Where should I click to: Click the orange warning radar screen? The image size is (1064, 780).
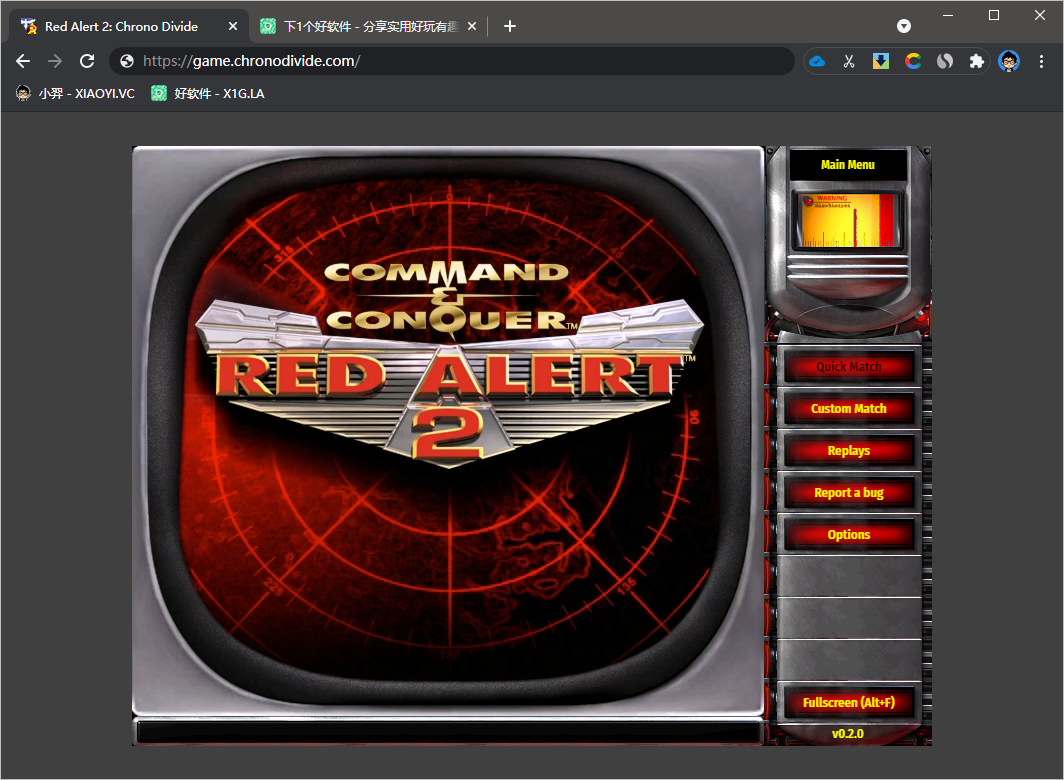tap(848, 220)
